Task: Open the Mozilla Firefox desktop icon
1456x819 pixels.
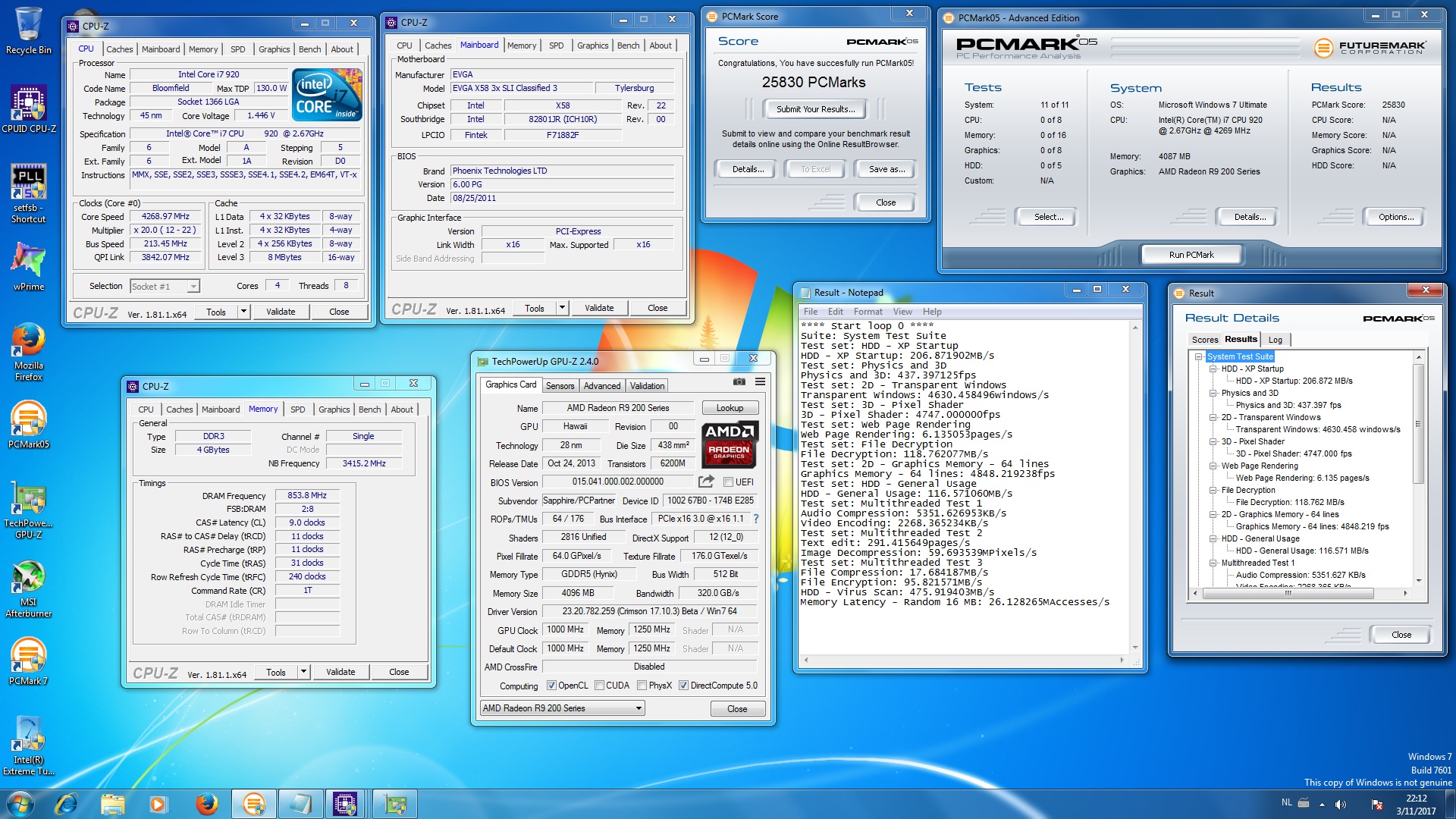Action: coord(29,352)
